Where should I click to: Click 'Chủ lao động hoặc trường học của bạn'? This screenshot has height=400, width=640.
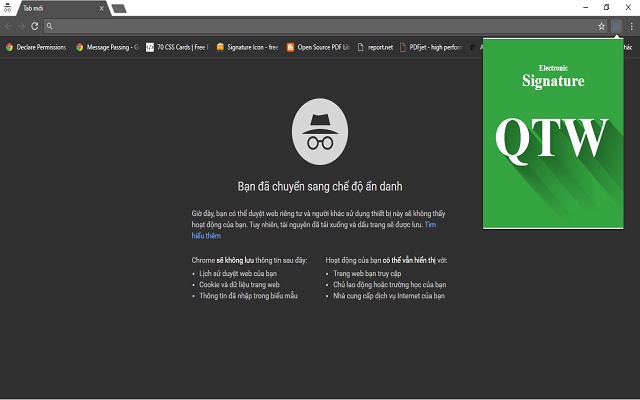point(389,284)
